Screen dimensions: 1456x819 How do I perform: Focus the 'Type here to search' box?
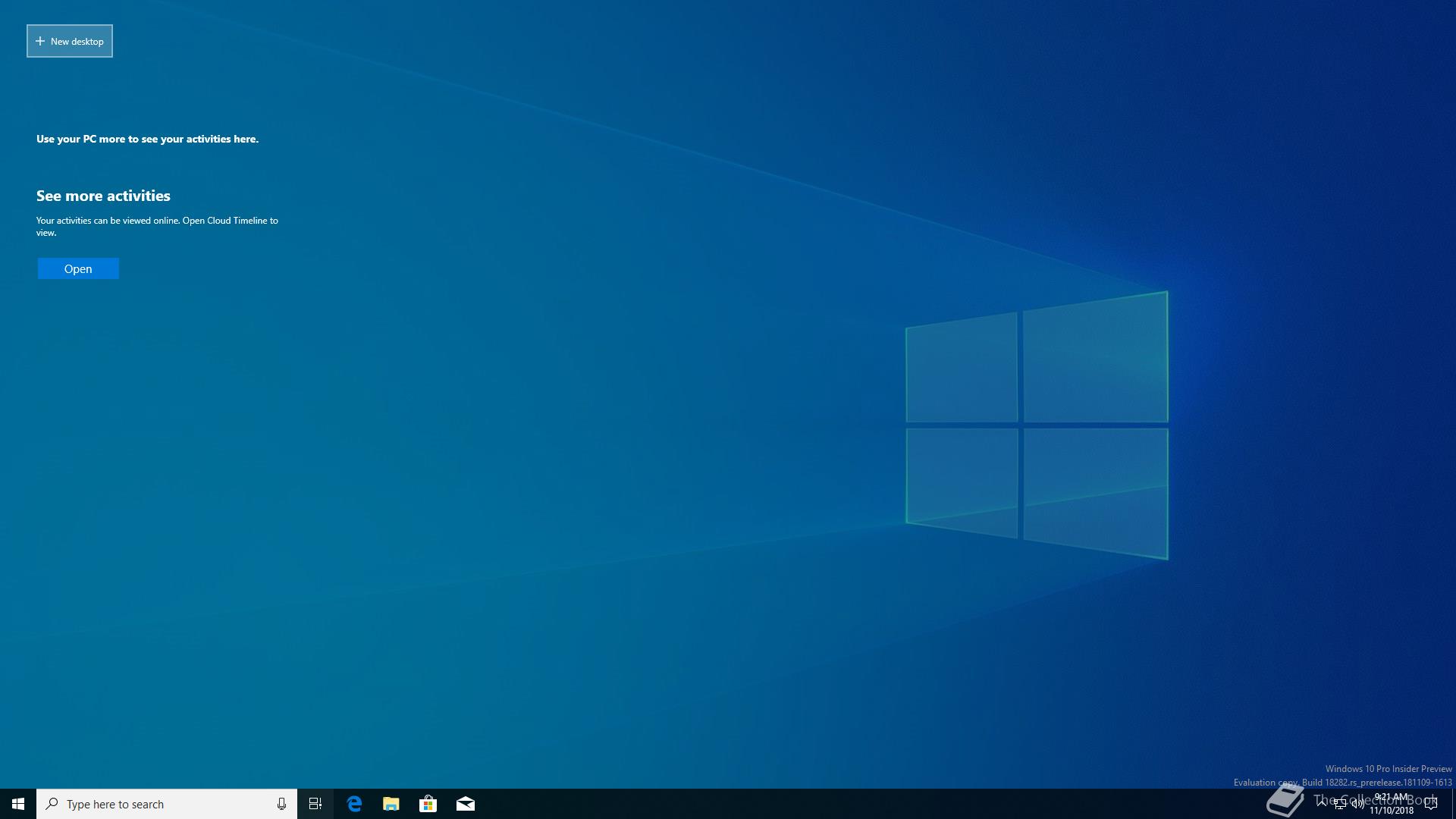(x=167, y=804)
